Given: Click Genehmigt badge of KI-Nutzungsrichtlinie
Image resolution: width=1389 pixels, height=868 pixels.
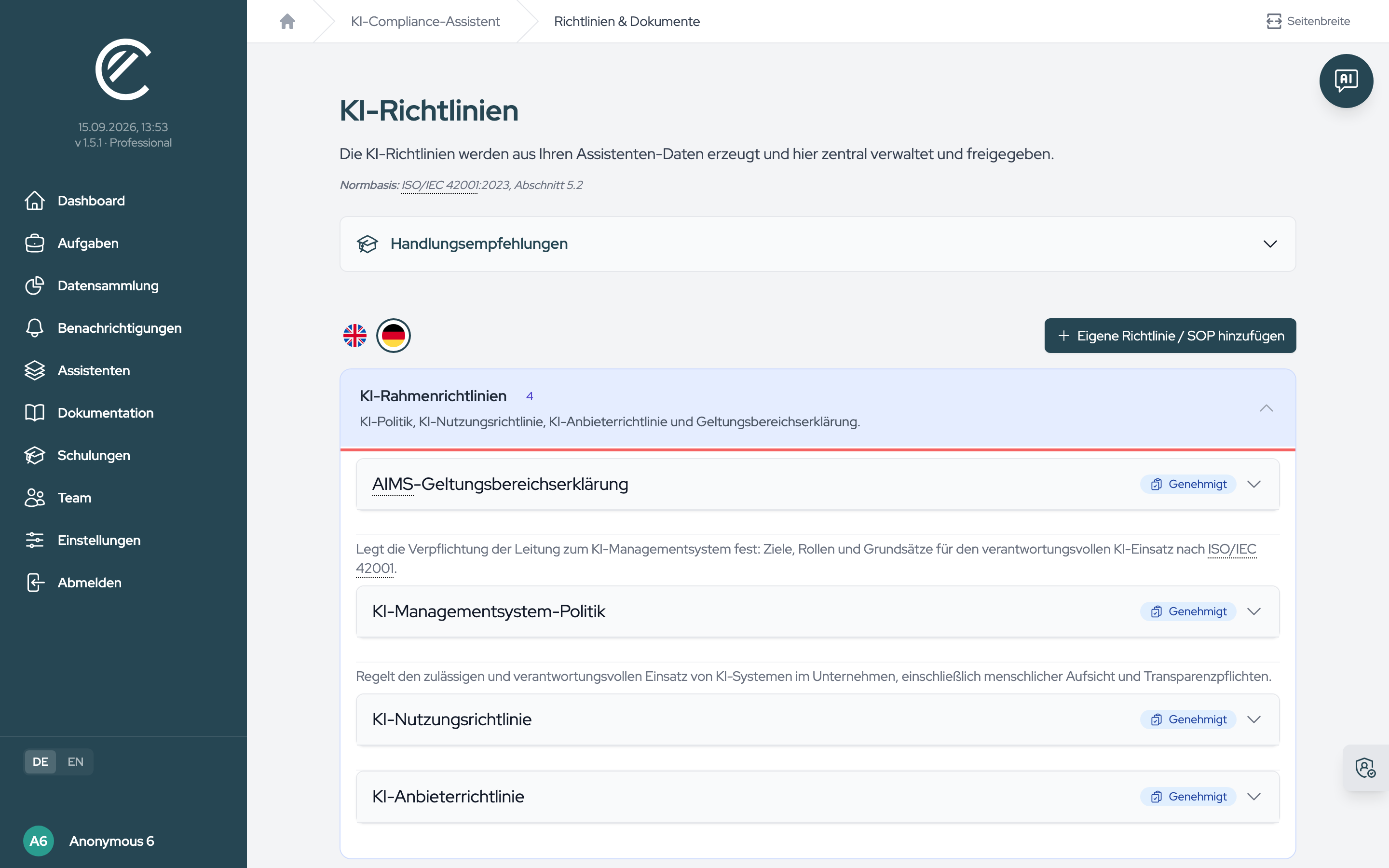Looking at the screenshot, I should coord(1188,719).
